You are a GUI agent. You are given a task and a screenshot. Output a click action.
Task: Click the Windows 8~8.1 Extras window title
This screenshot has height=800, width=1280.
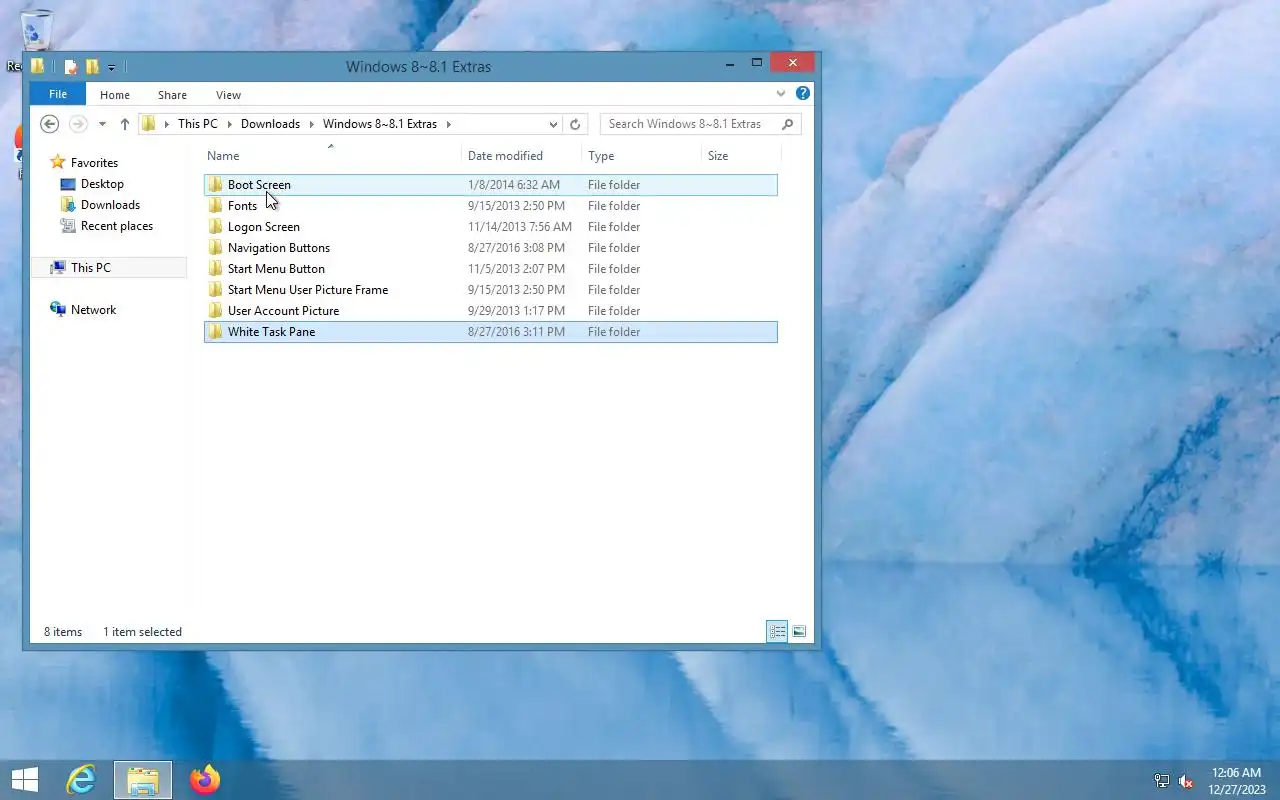point(418,67)
